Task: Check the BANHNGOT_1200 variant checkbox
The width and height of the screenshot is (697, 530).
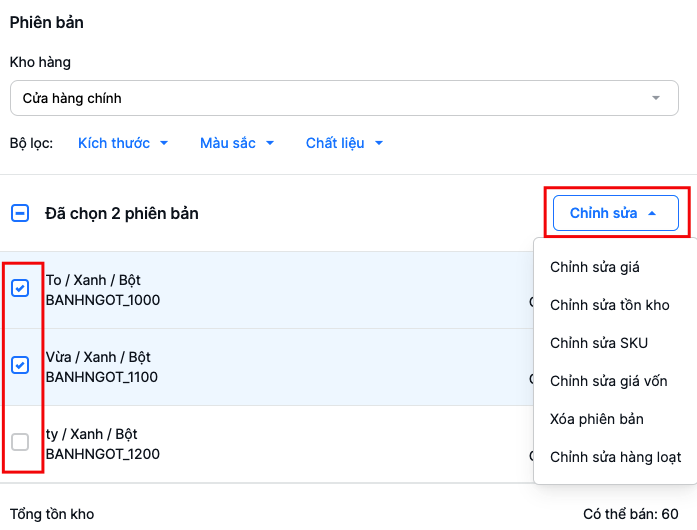Action: (20, 442)
